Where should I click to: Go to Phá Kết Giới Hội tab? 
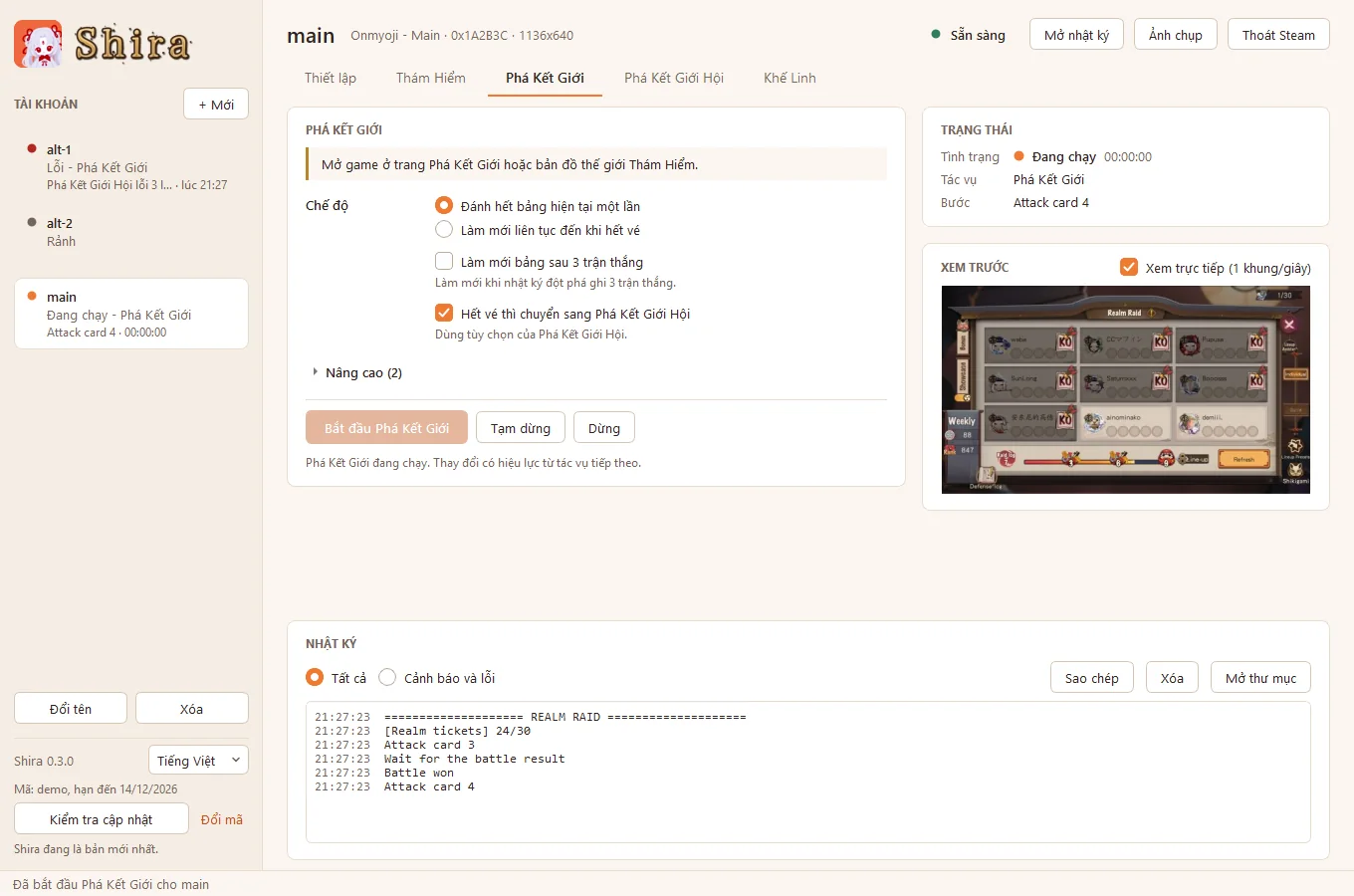(674, 78)
